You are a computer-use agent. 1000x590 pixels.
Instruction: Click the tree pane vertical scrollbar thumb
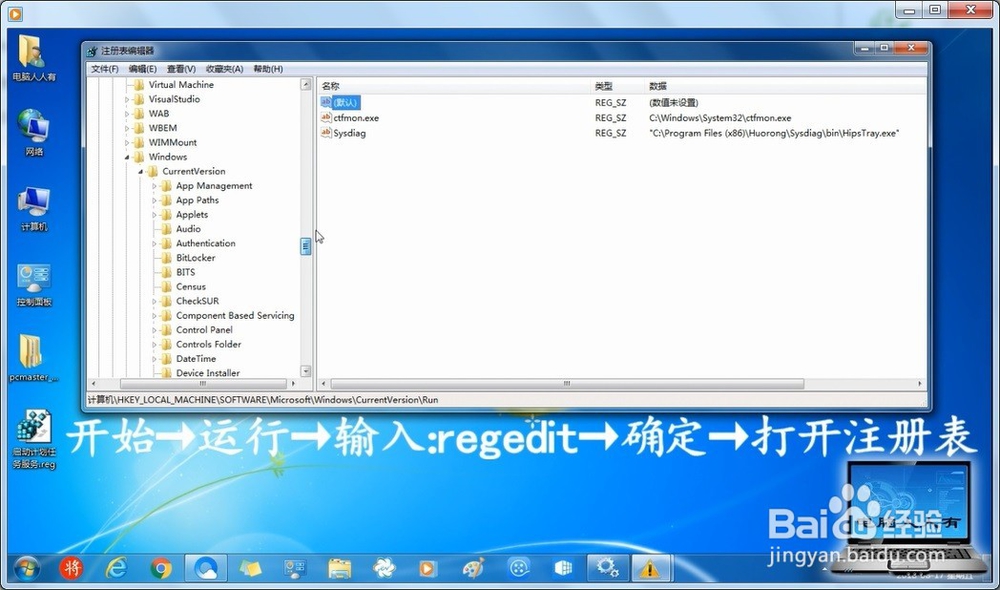(305, 246)
